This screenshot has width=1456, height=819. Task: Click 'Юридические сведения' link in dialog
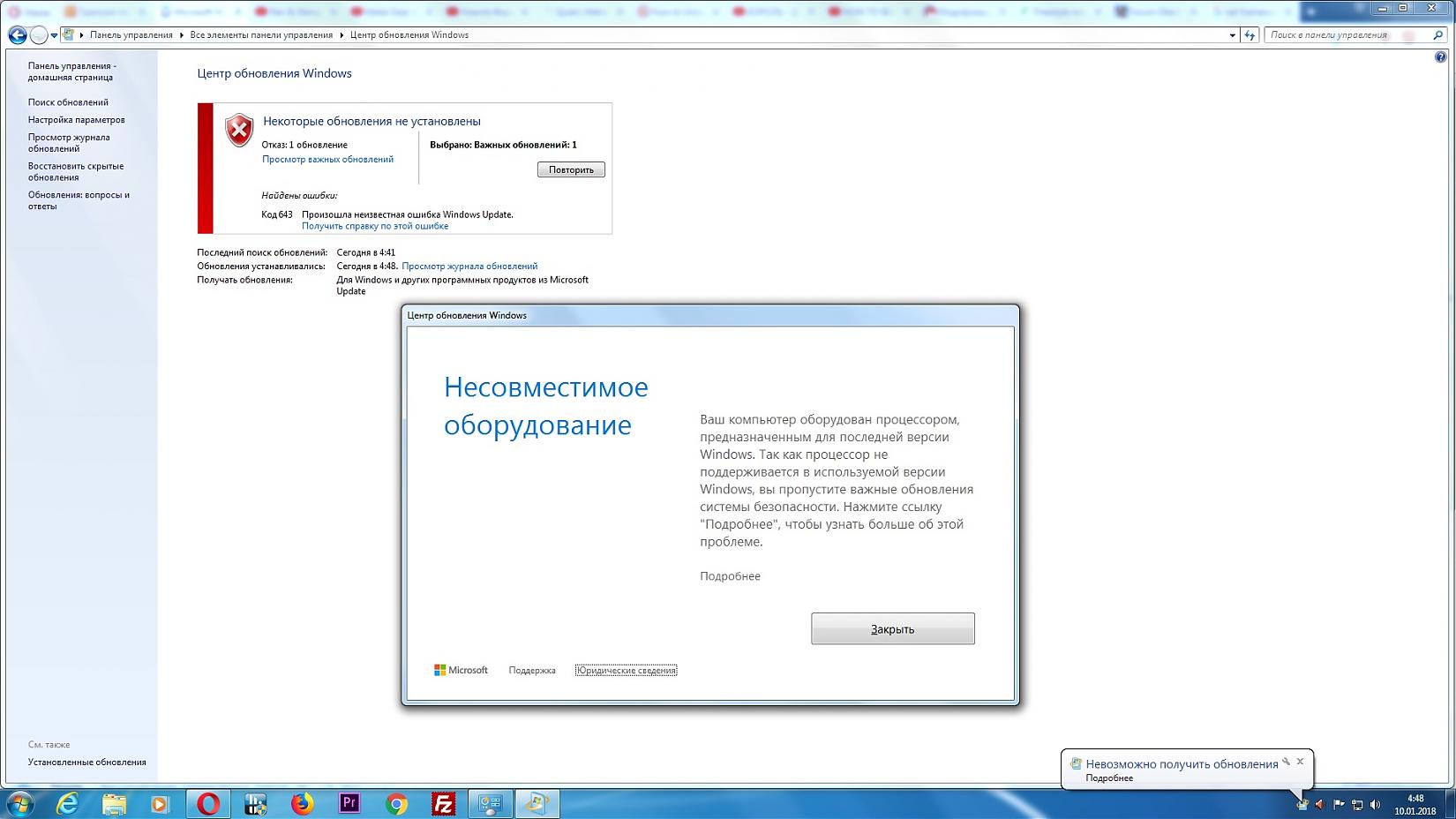point(626,671)
